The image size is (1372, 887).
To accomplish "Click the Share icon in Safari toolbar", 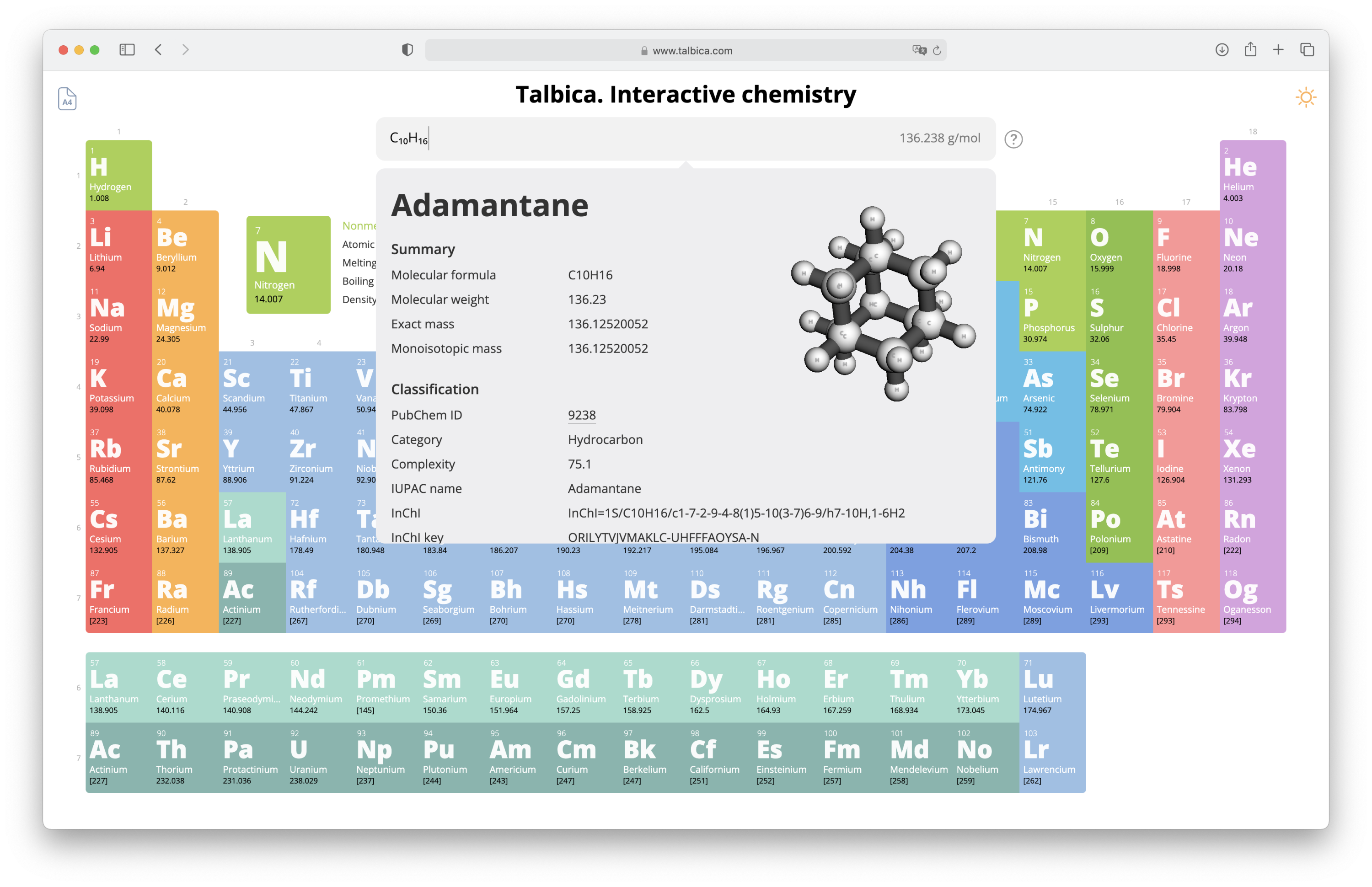I will (1250, 49).
